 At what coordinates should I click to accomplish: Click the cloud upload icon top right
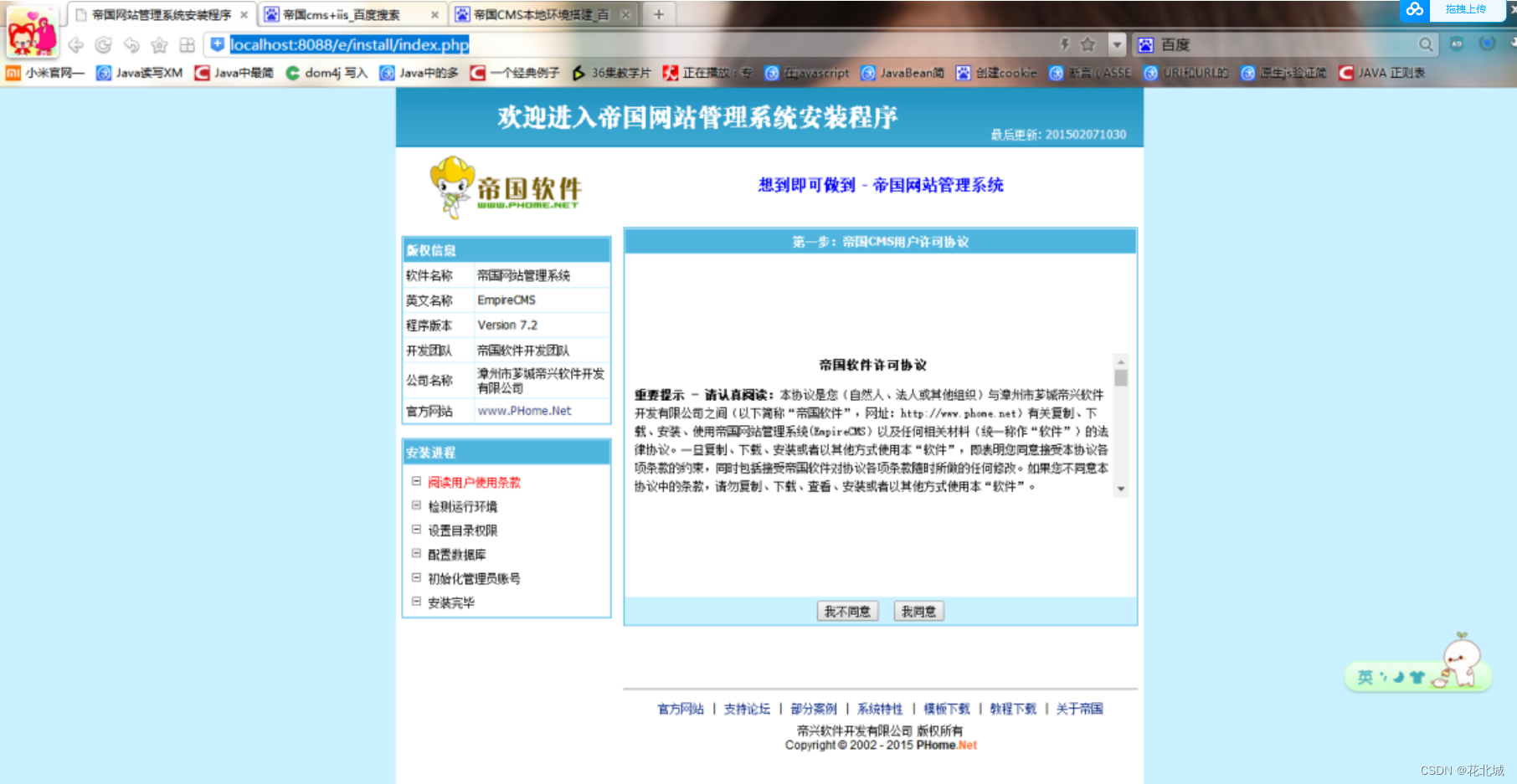pyautogui.click(x=1415, y=9)
